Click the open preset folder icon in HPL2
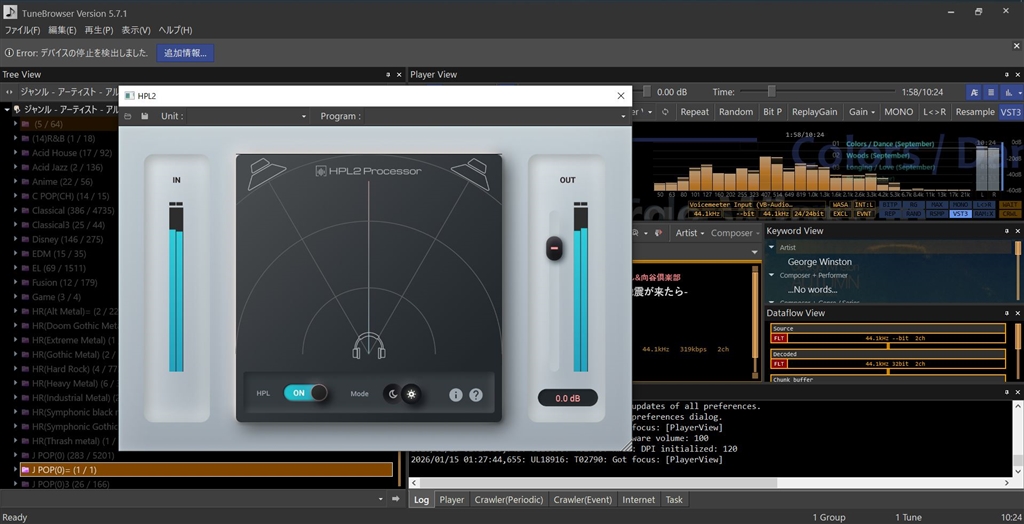 pos(128,117)
